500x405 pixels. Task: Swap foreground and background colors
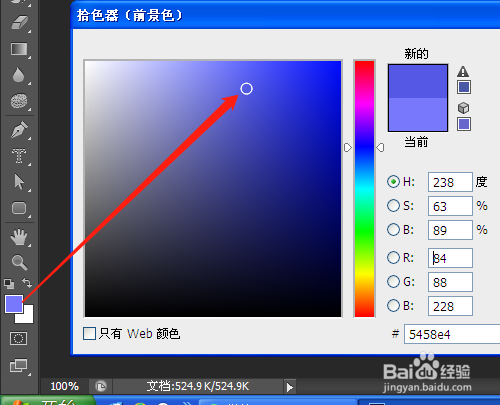[27, 283]
